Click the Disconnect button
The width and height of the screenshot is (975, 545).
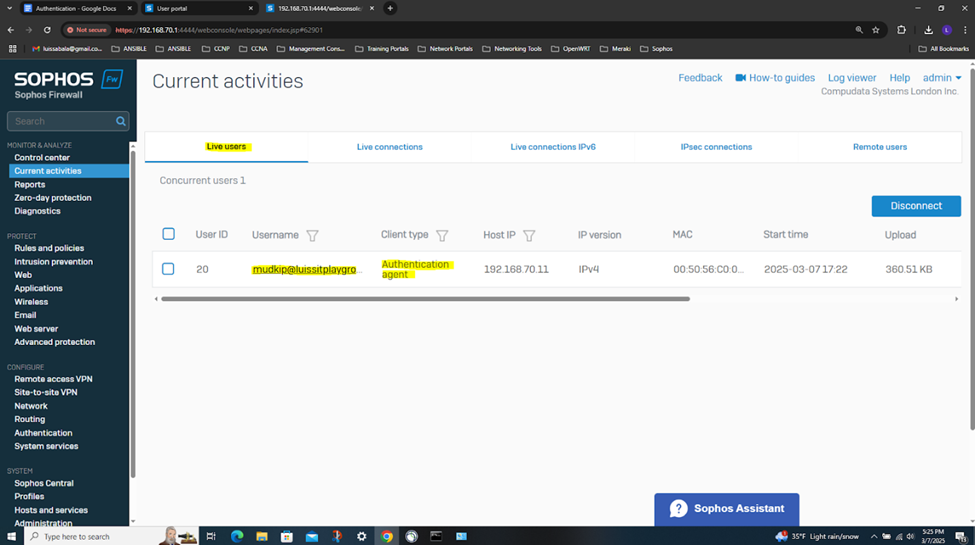pos(916,206)
